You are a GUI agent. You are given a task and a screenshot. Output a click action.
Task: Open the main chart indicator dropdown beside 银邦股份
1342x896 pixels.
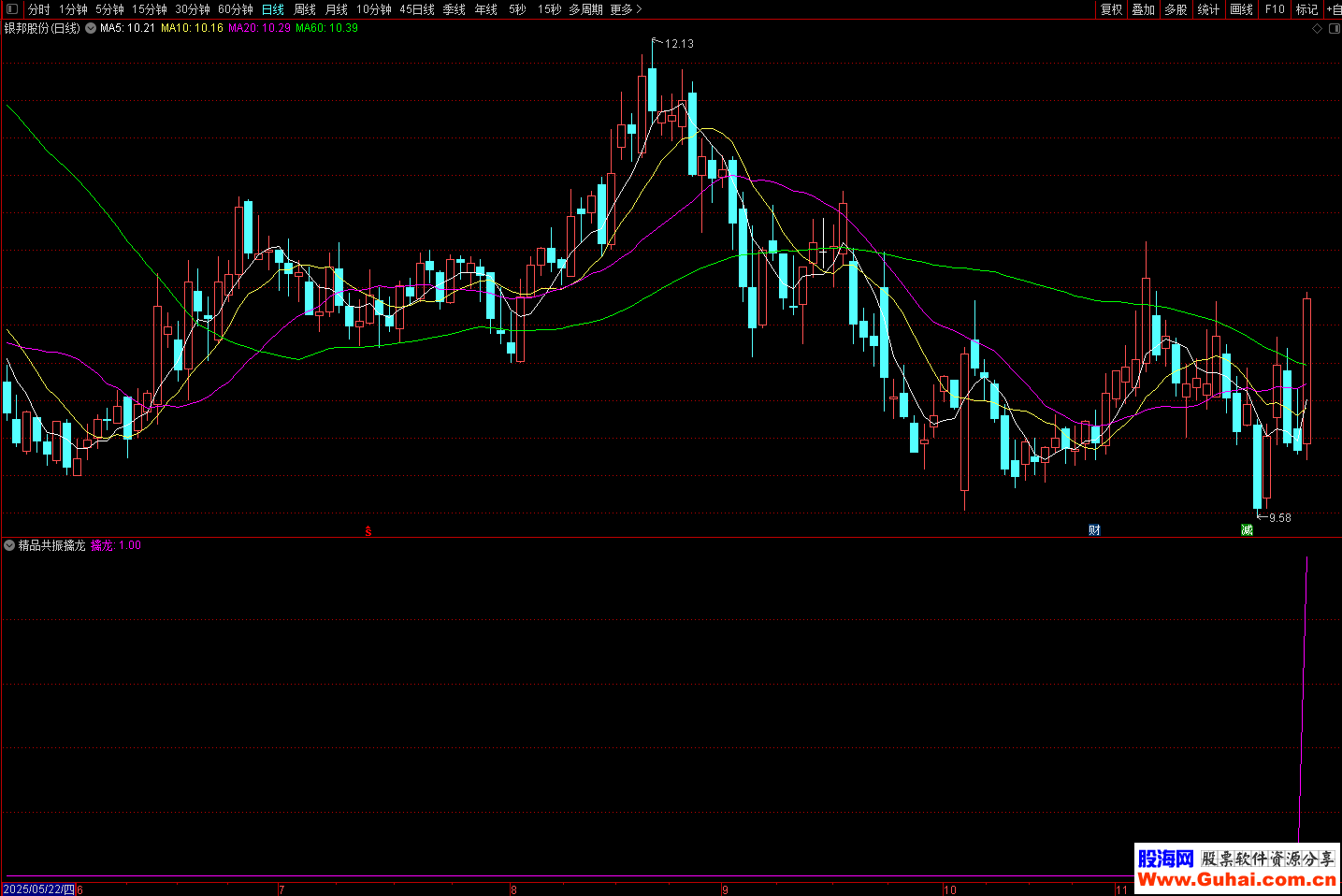point(91,28)
